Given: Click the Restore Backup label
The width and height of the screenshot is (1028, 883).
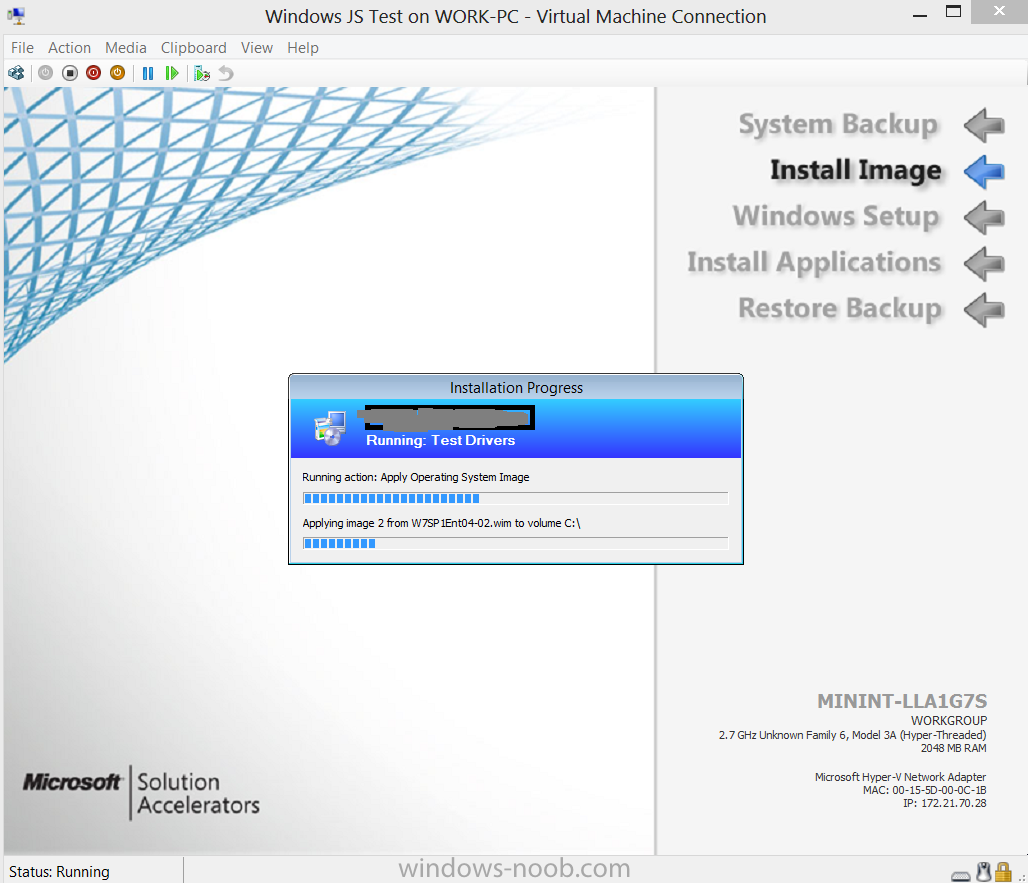Looking at the screenshot, I should pos(840,308).
